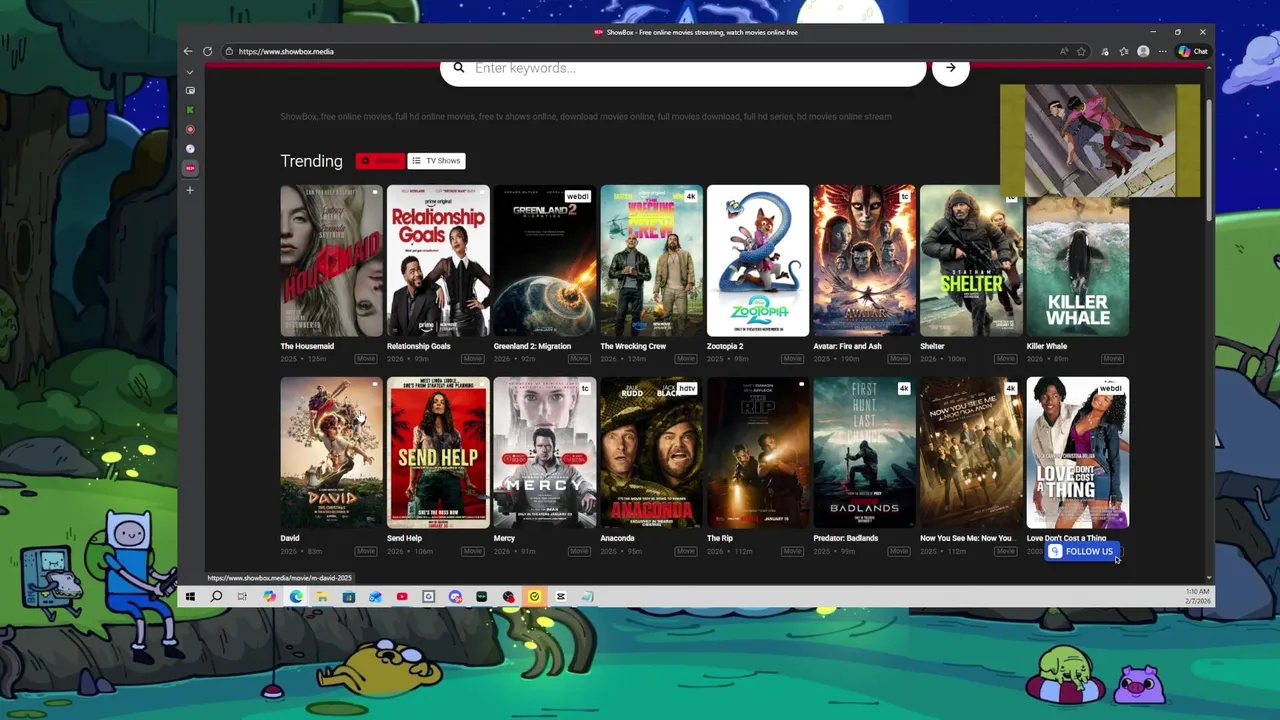Open Relationship Goals poster
The width and height of the screenshot is (1280, 720).
(x=438, y=261)
